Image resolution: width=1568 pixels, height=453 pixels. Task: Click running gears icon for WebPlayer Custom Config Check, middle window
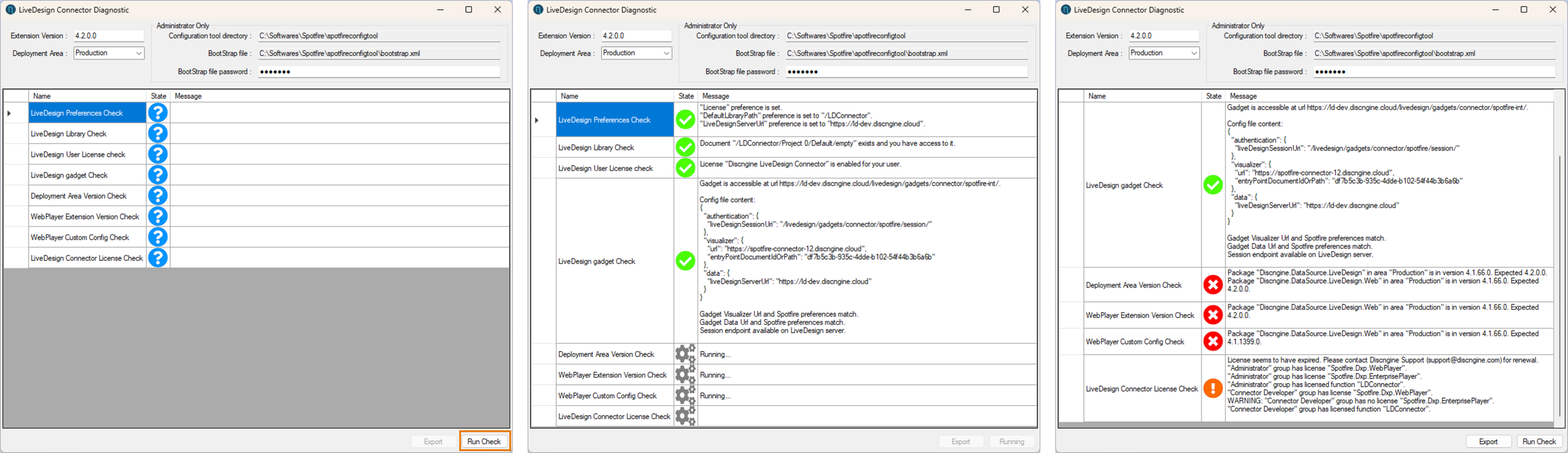685,396
